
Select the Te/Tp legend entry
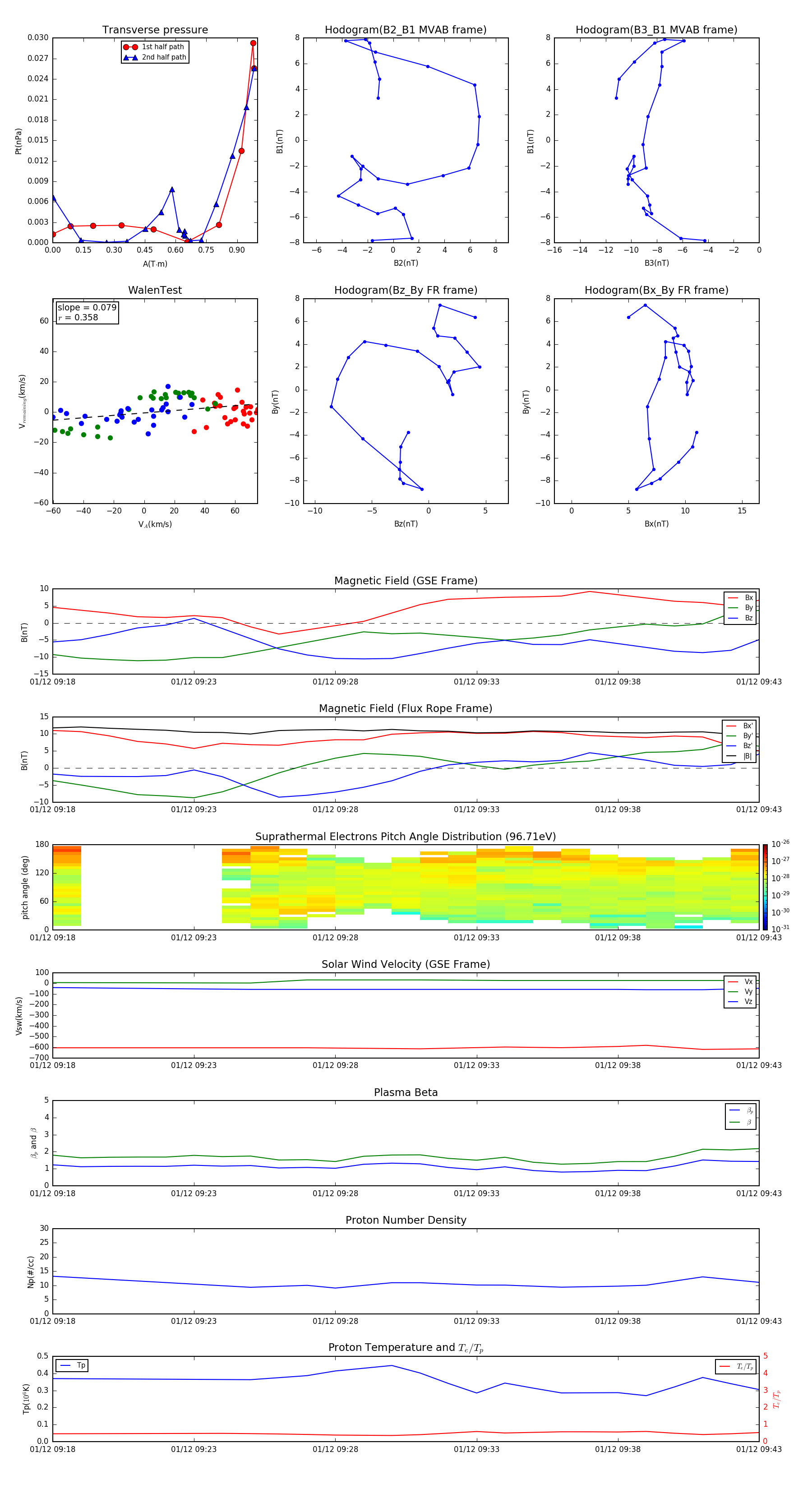[x=736, y=1366]
